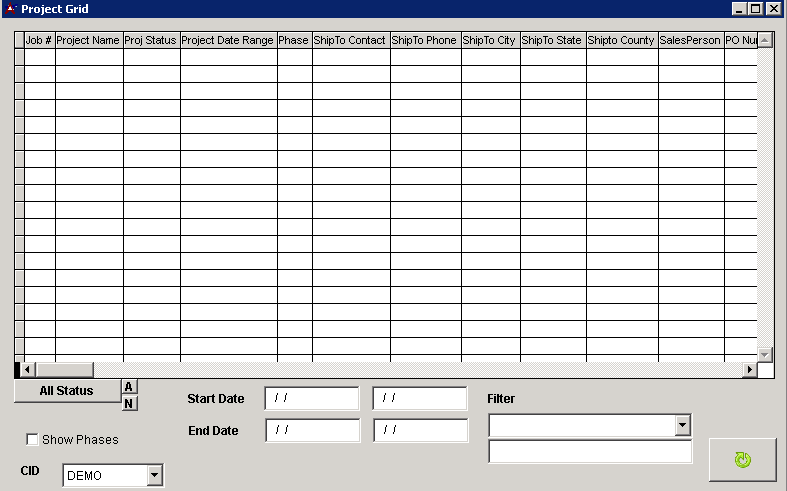Click the first Start Date field
This screenshot has height=491, width=787.
(311, 398)
